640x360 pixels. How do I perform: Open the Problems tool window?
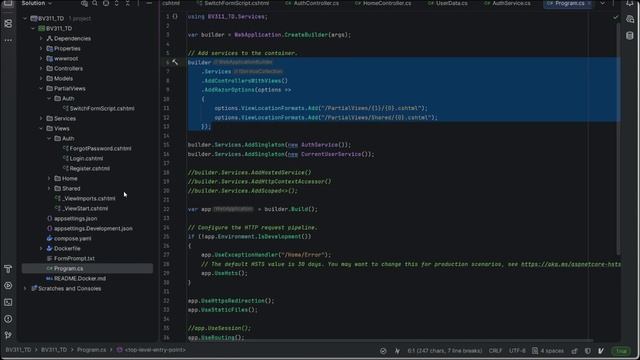click(x=8, y=319)
